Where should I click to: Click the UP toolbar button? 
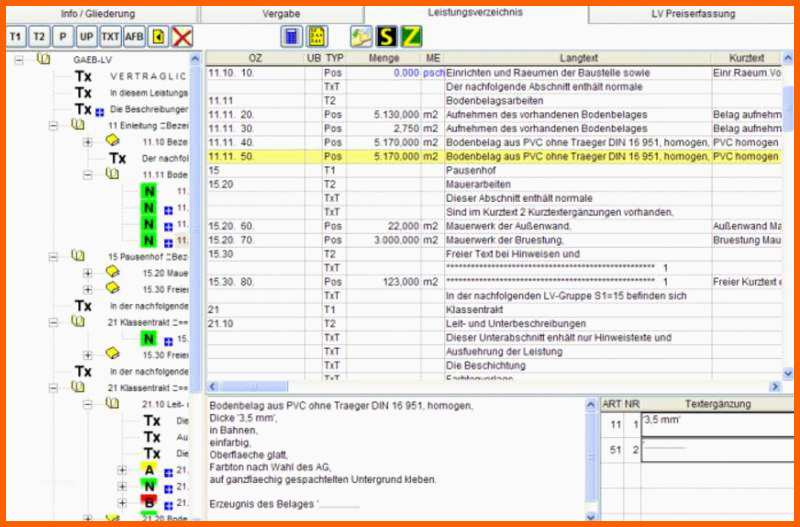[86, 37]
